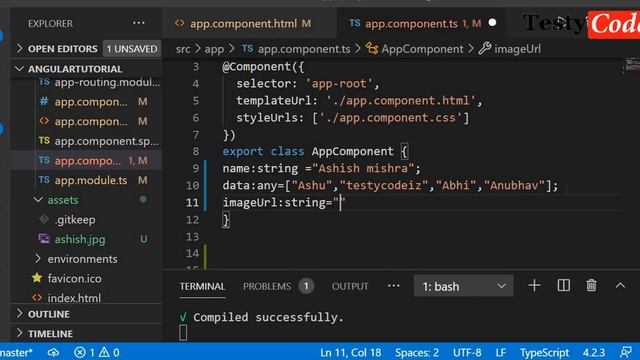640x360 pixels.
Task: Place cursor in imageUrl string on line 11
Action: (x=340, y=202)
